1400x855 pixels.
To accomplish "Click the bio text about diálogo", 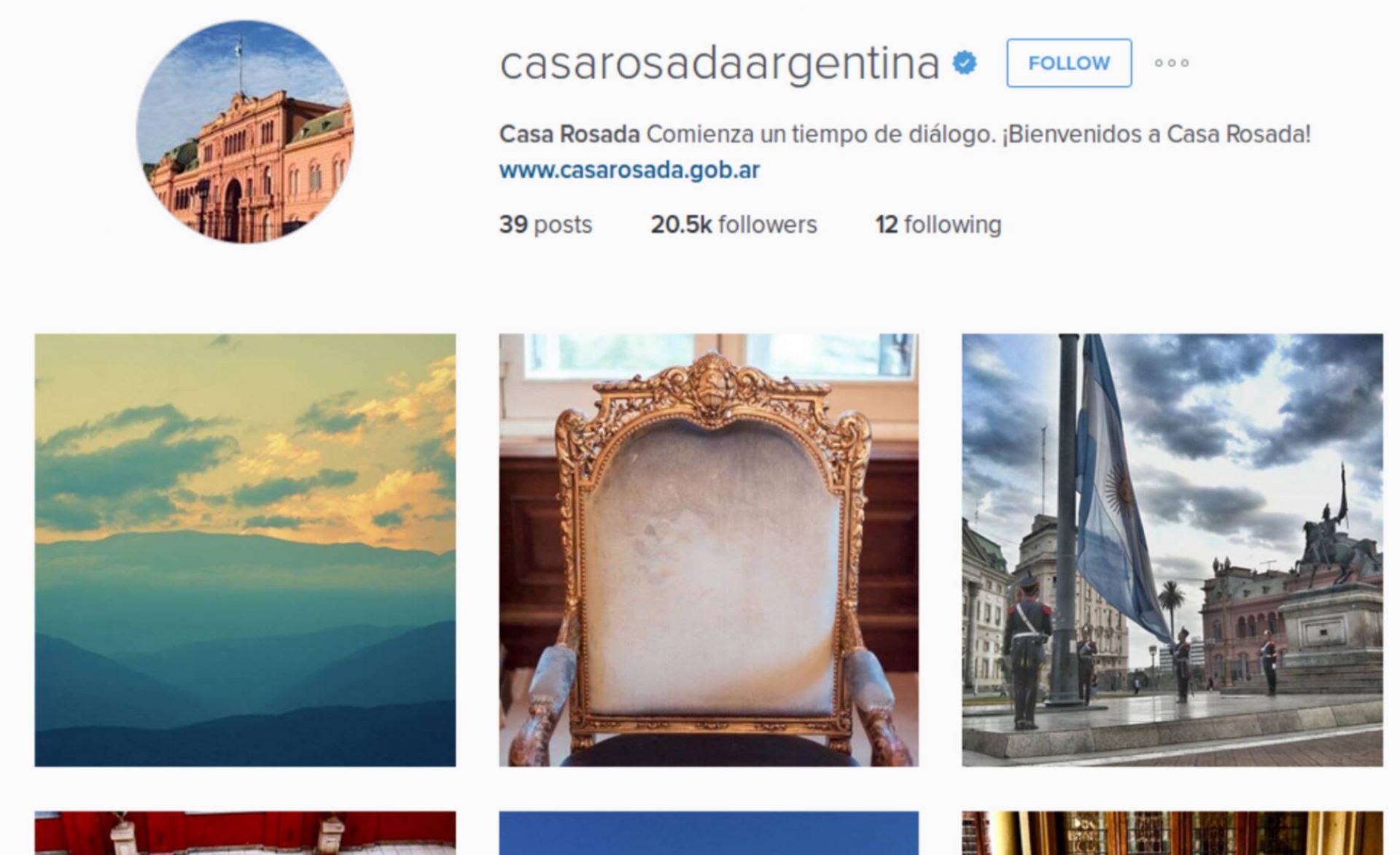I will point(979,134).
